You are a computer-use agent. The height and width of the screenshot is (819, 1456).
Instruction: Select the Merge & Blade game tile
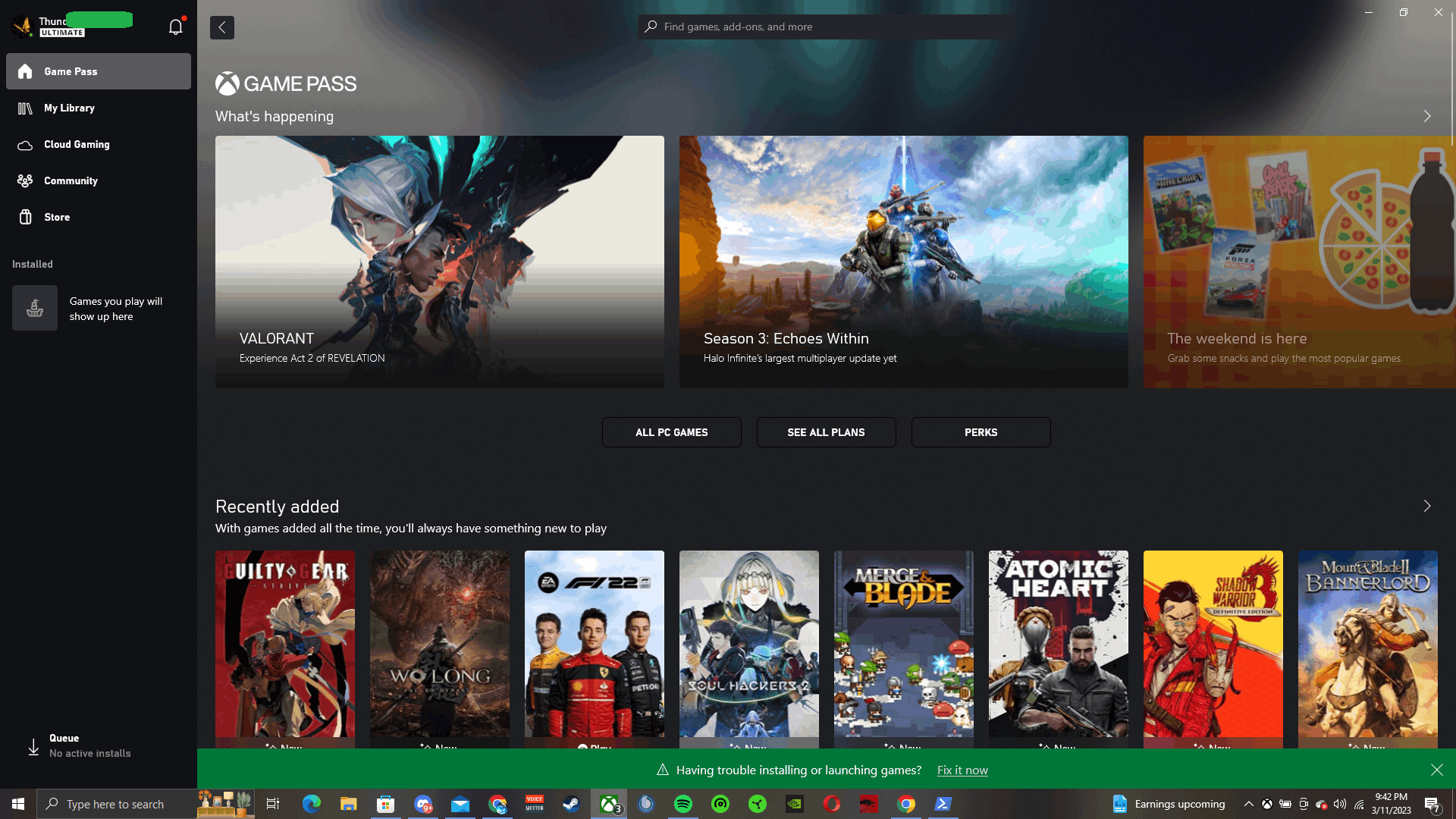[x=904, y=649]
